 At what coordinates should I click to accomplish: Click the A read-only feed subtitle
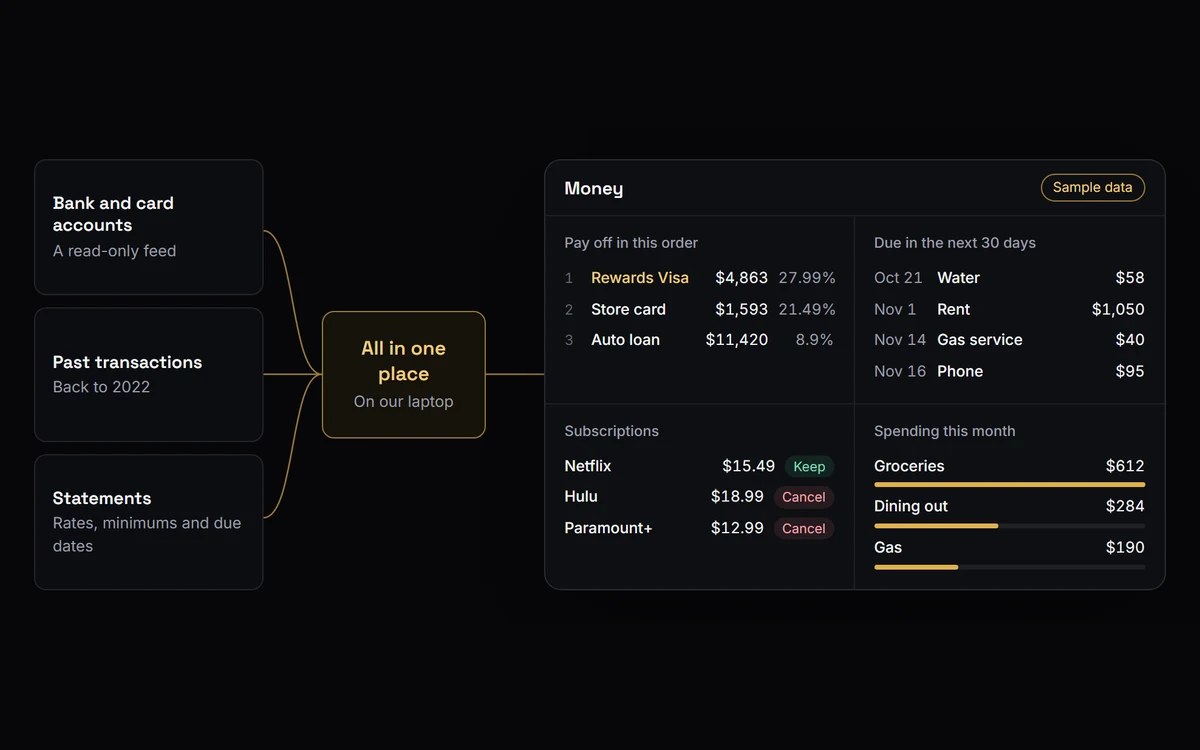pyautogui.click(x=114, y=251)
